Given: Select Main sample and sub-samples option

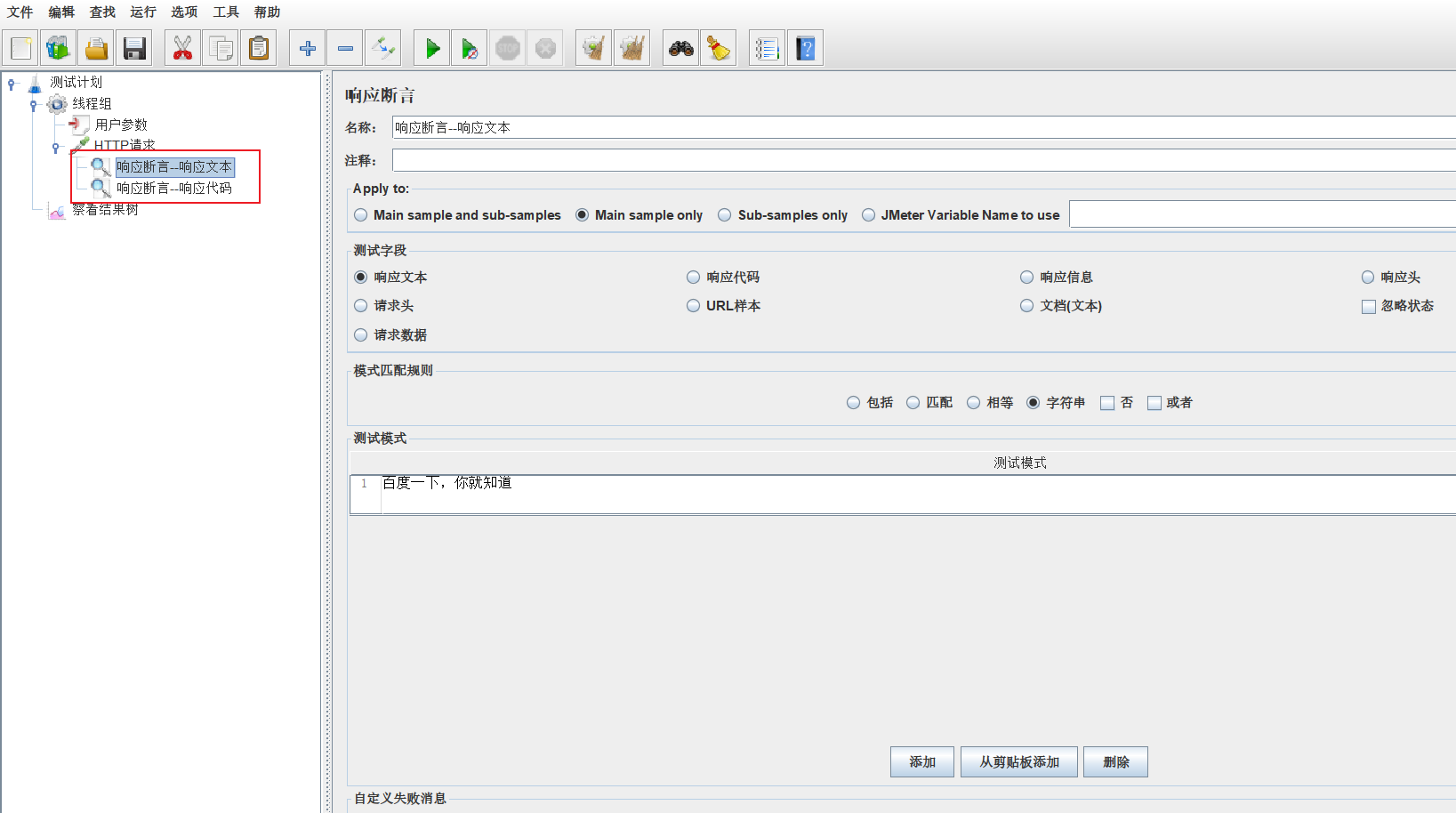Looking at the screenshot, I should (x=457, y=215).
